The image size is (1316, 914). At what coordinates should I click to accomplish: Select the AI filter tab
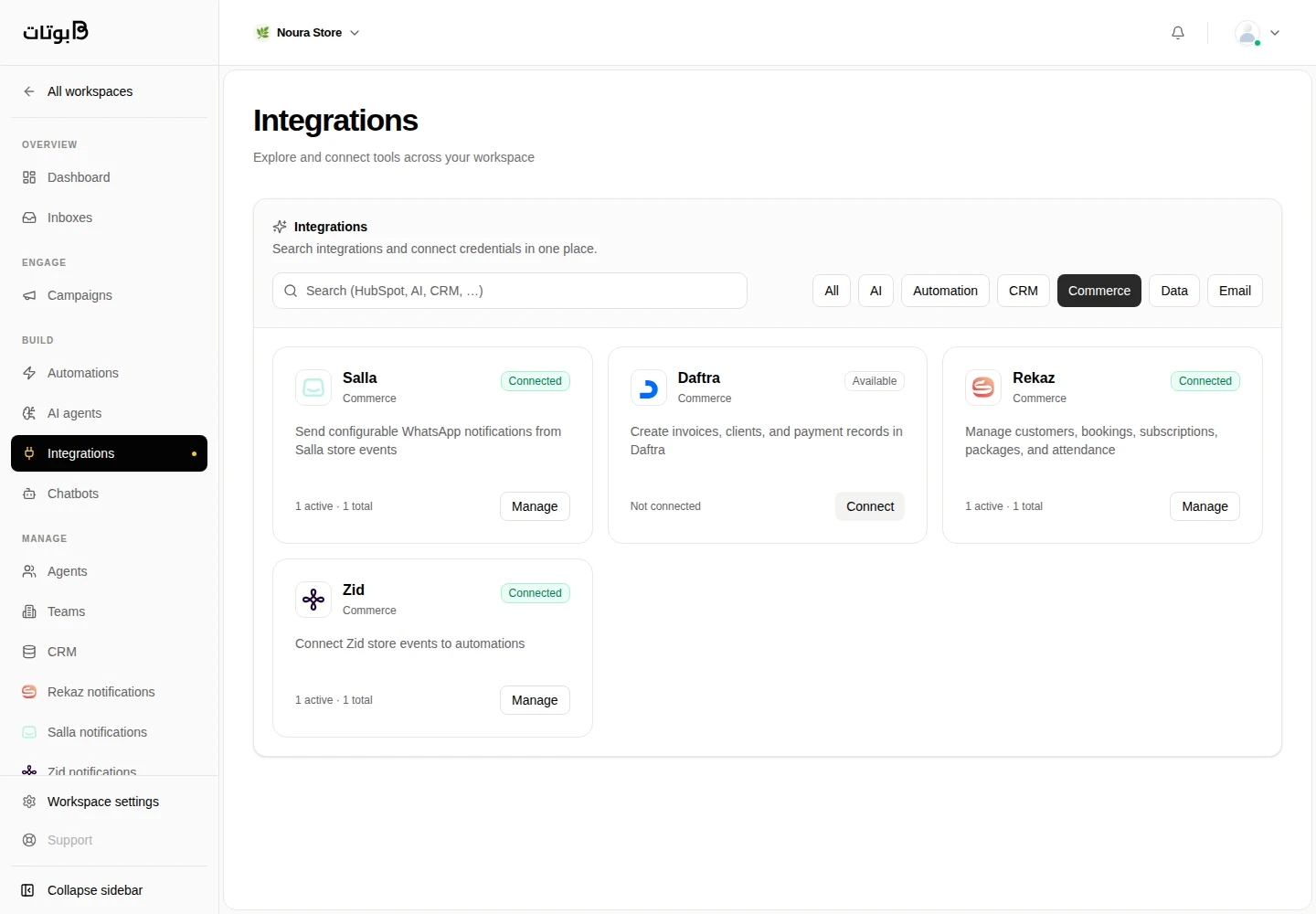876,291
